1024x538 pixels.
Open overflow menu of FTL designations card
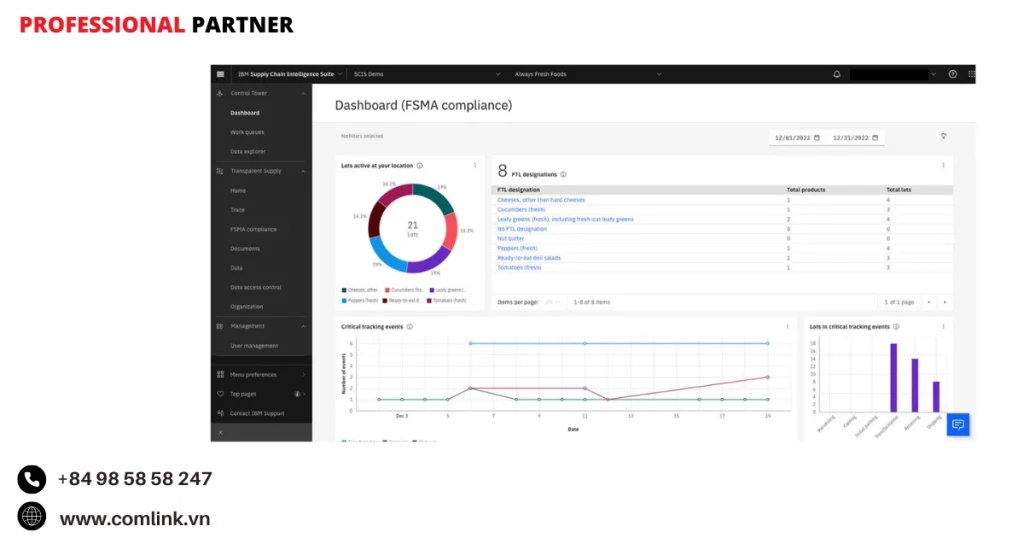click(944, 166)
